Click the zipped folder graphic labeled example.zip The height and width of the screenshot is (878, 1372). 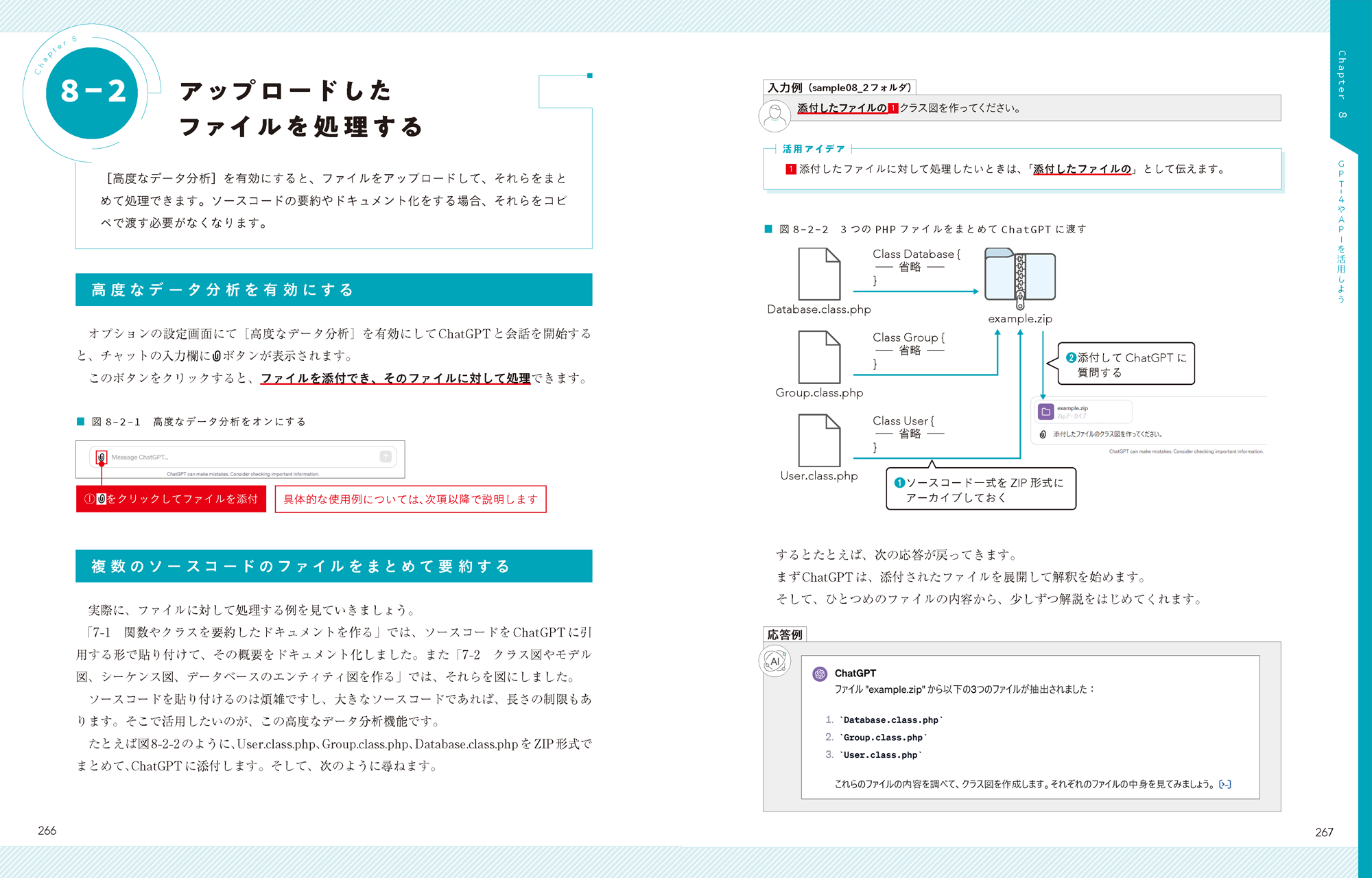[1021, 276]
